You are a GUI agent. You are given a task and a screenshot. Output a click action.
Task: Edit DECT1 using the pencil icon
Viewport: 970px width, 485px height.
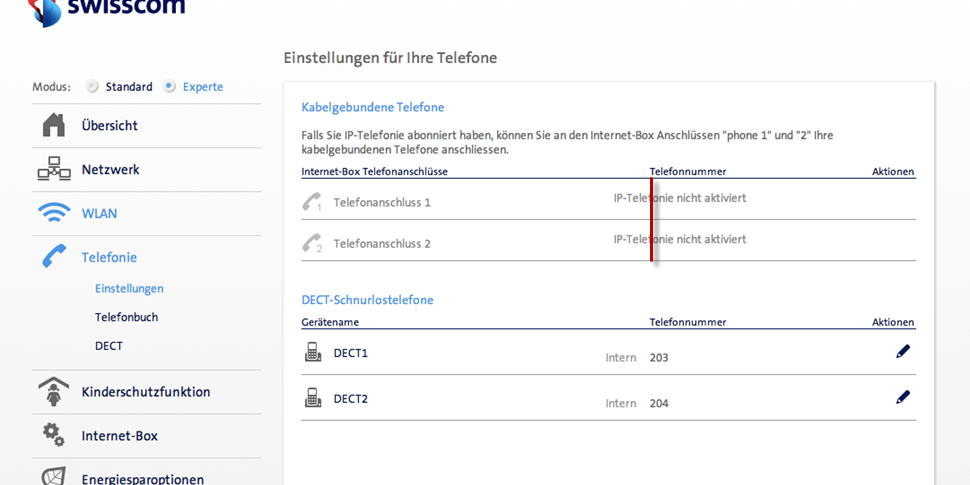[903, 352]
